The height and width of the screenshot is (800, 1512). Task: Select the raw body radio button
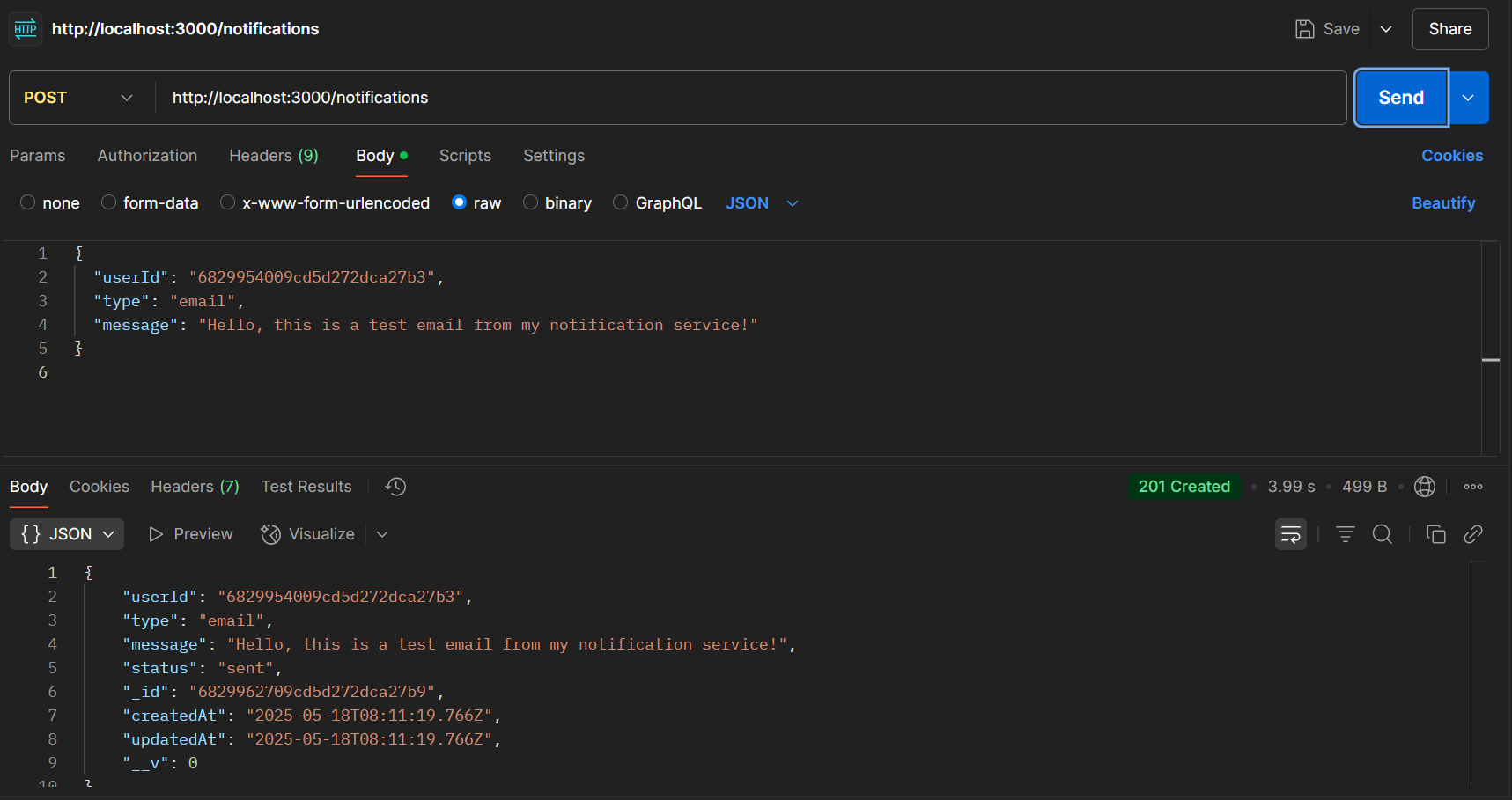coord(459,202)
